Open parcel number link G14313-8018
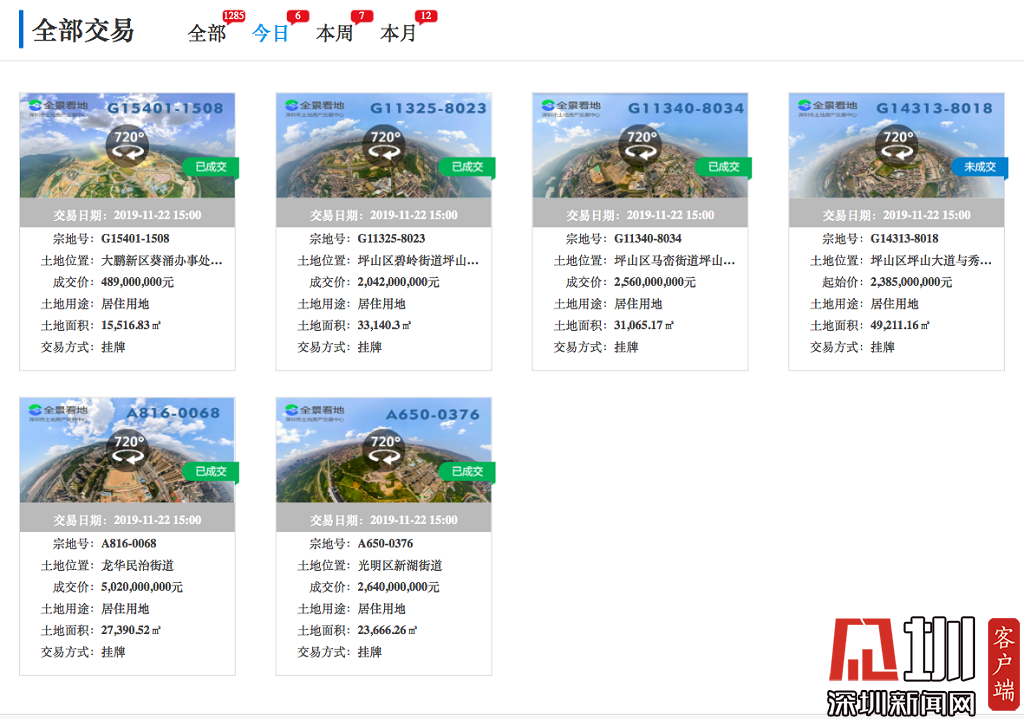This screenshot has width=1024, height=719. point(904,239)
